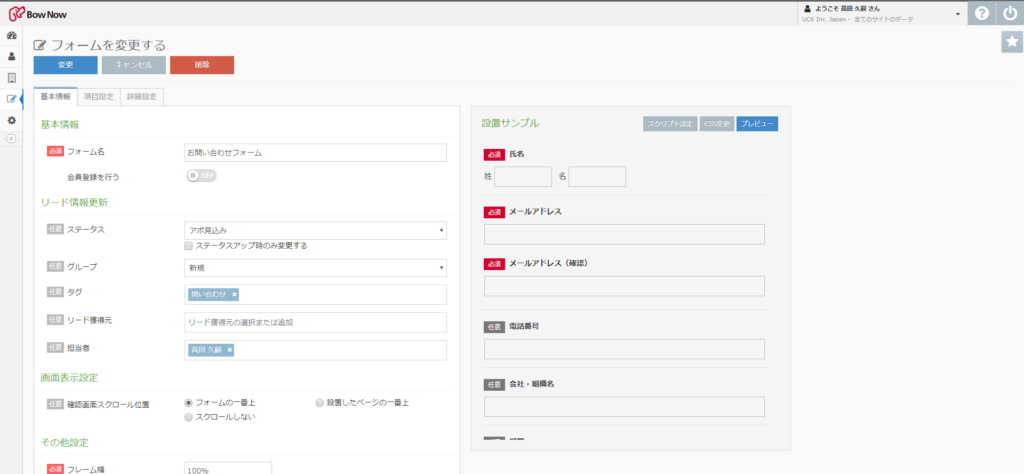Expand the sidebar with the double-arrow icon

pos(11,138)
